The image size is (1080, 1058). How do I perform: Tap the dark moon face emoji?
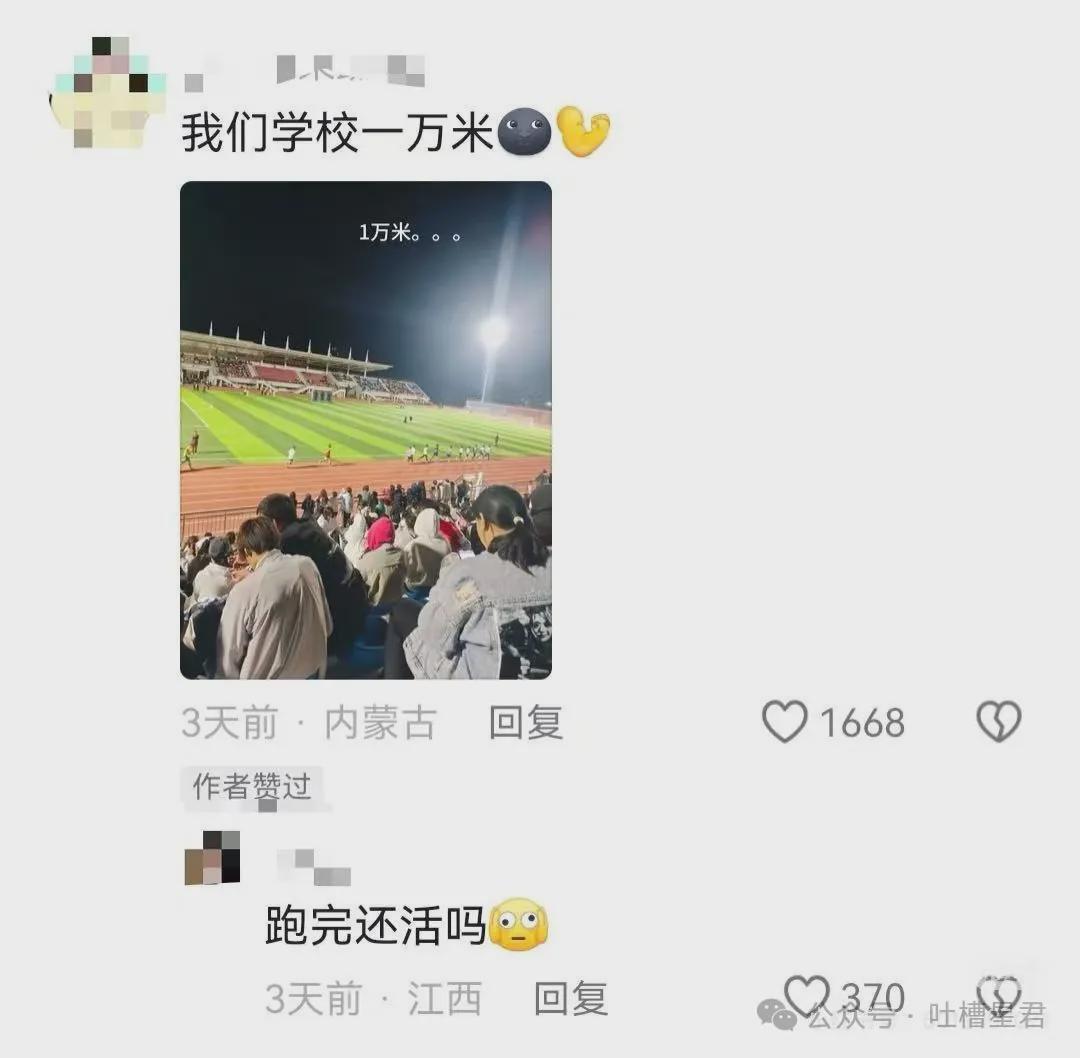click(x=523, y=132)
